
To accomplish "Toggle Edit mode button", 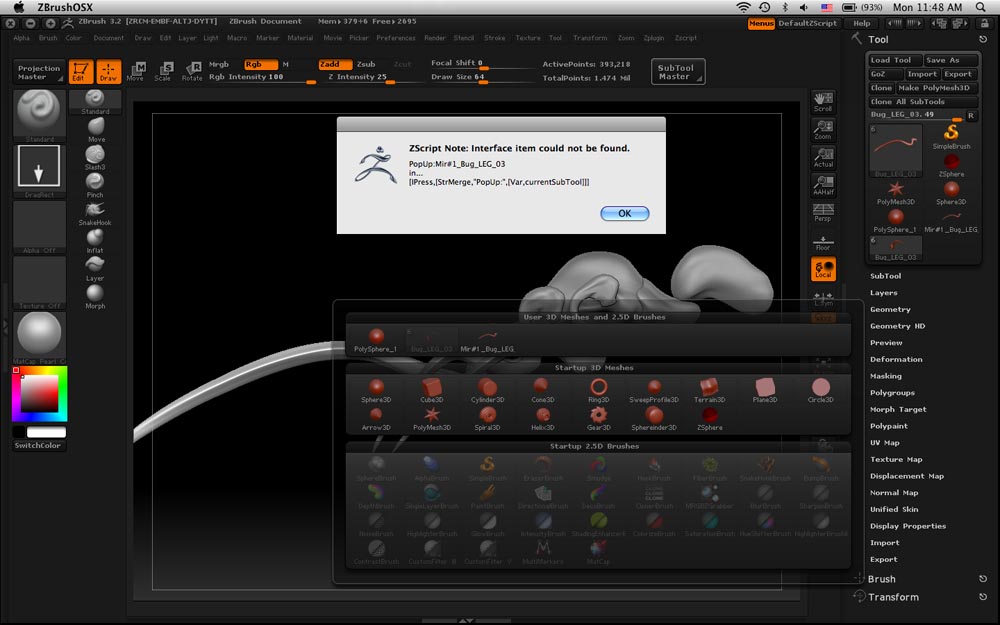I will [x=80, y=71].
